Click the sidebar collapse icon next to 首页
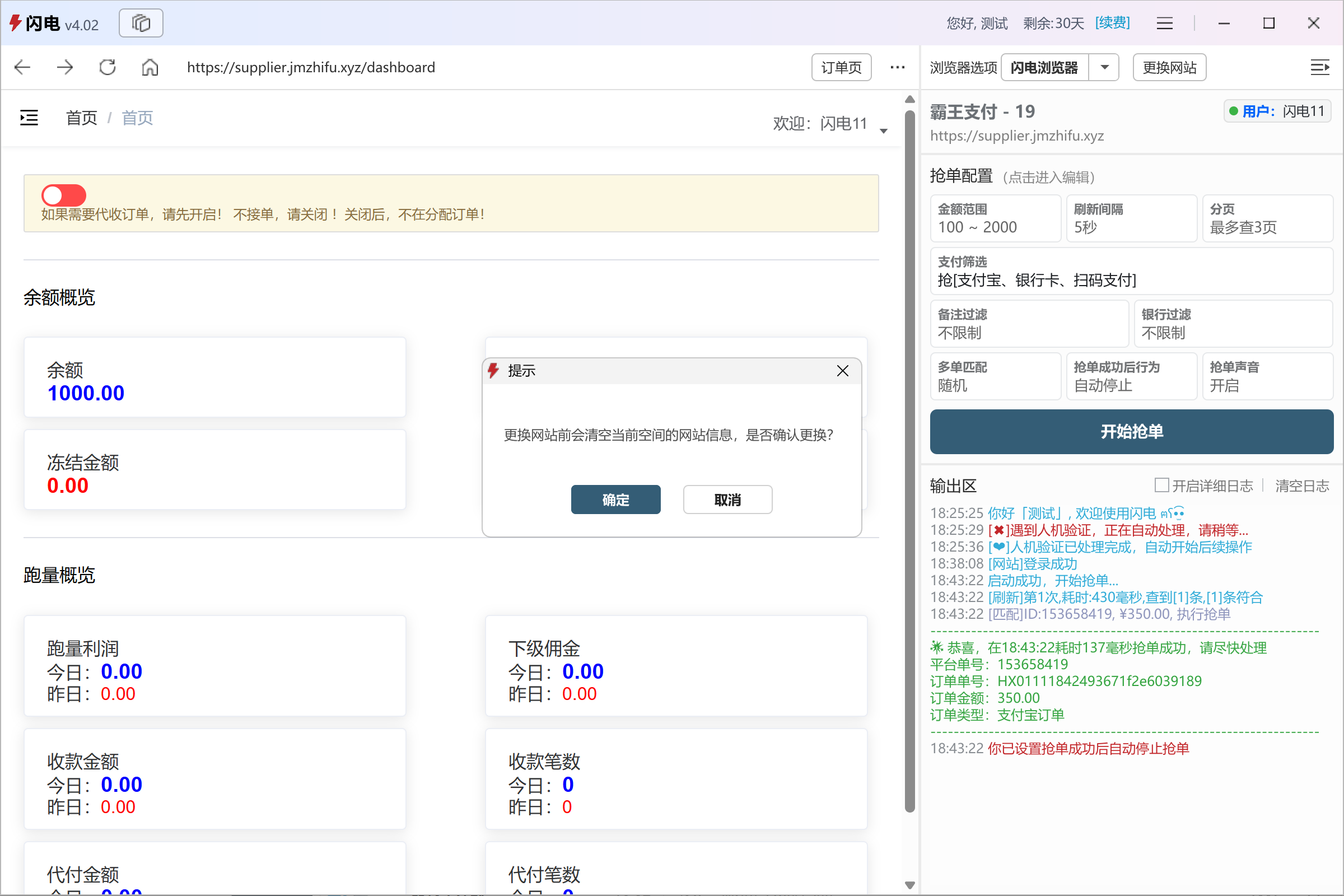The height and width of the screenshot is (896, 1344). (28, 117)
